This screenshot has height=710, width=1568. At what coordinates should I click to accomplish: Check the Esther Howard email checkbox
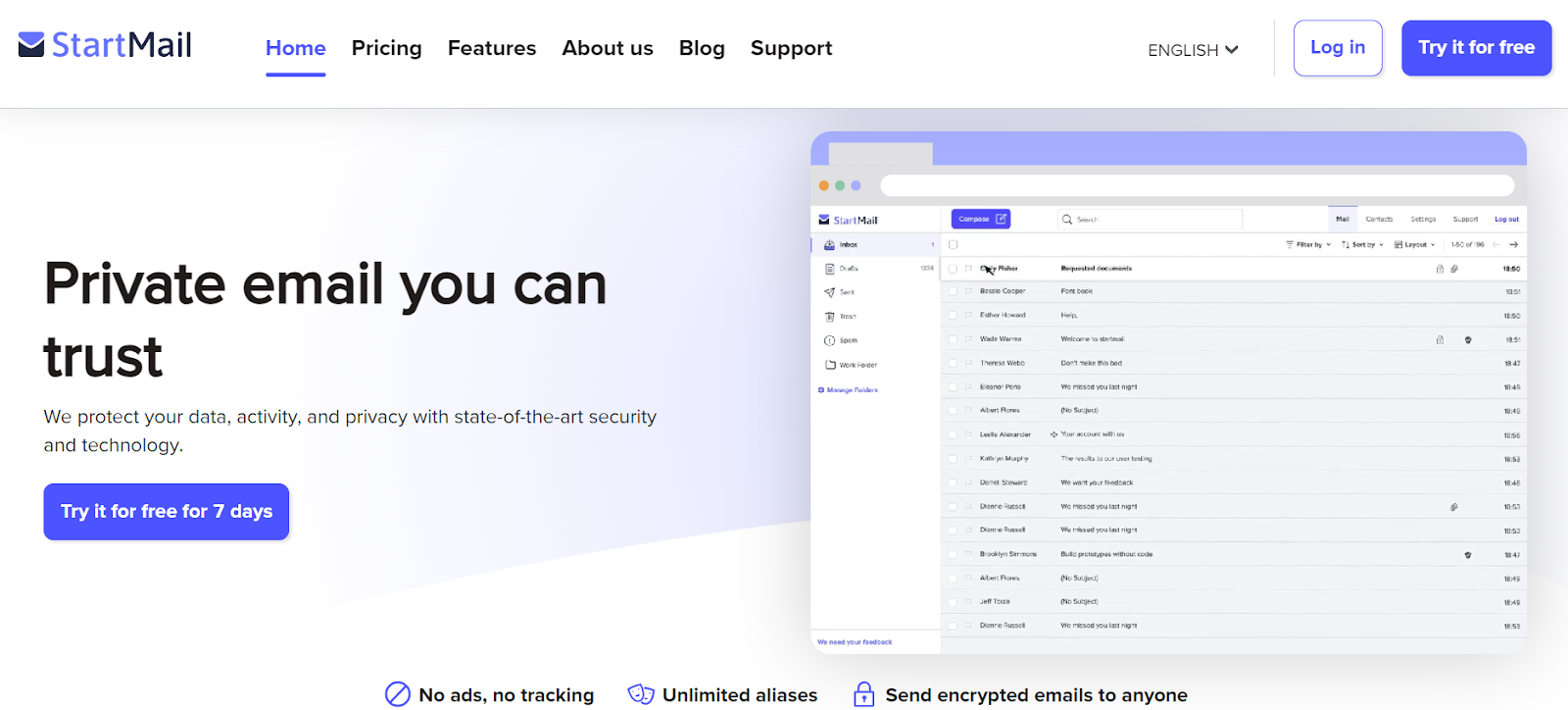click(x=953, y=316)
